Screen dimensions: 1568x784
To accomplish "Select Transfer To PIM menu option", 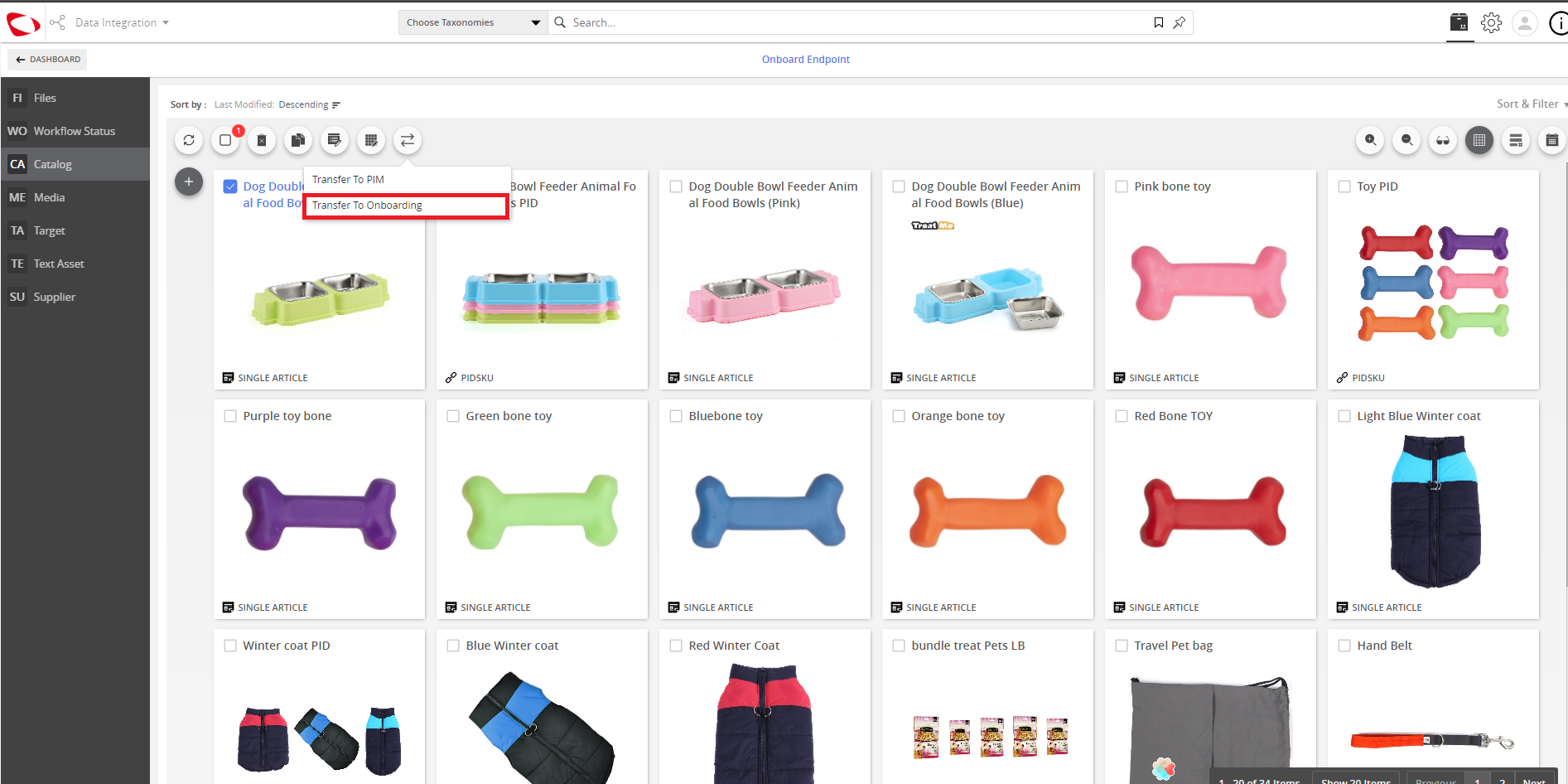I will tap(407, 179).
